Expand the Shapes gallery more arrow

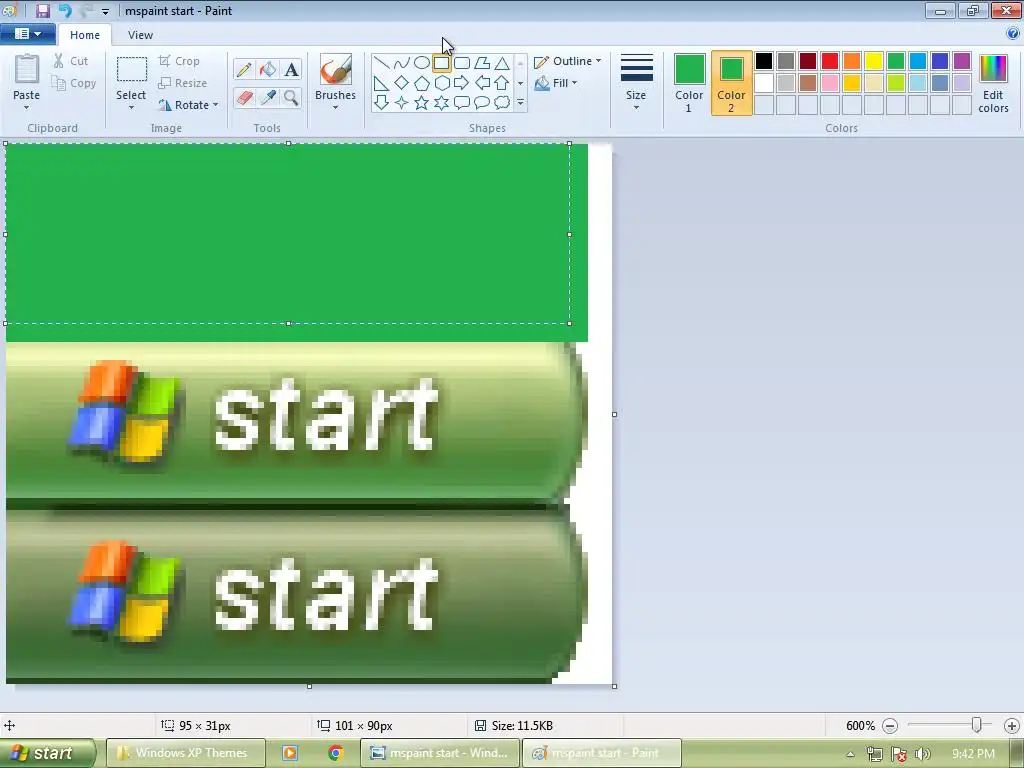click(x=520, y=103)
